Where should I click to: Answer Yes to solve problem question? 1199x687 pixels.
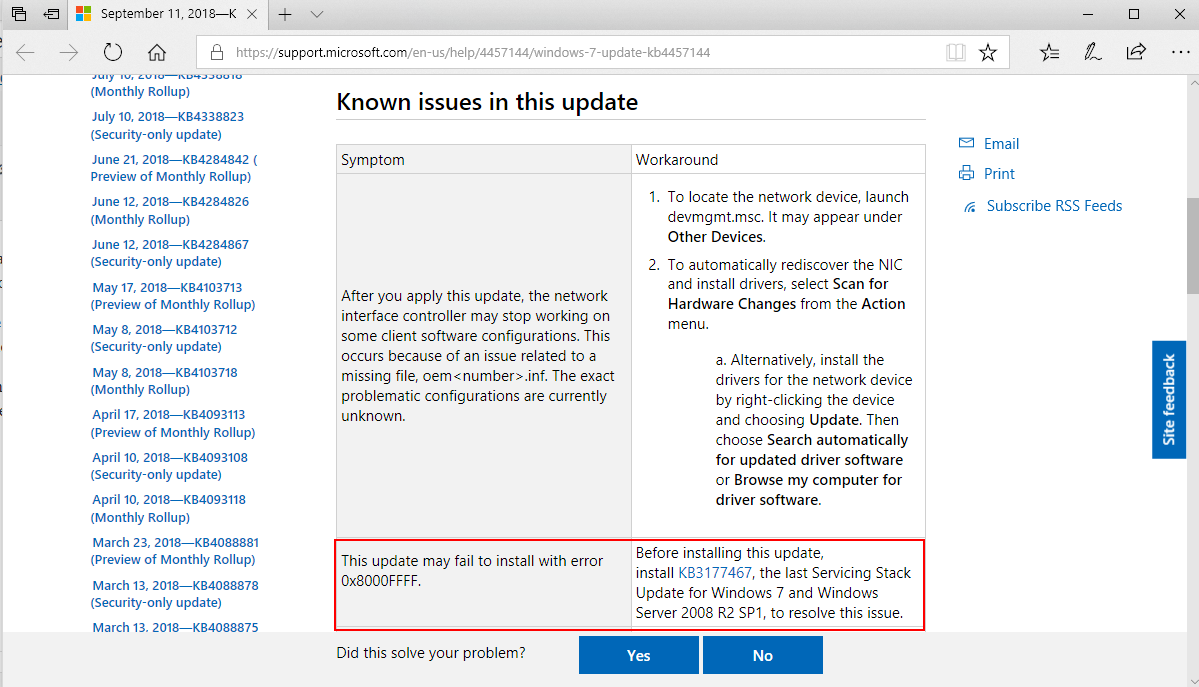click(x=638, y=655)
